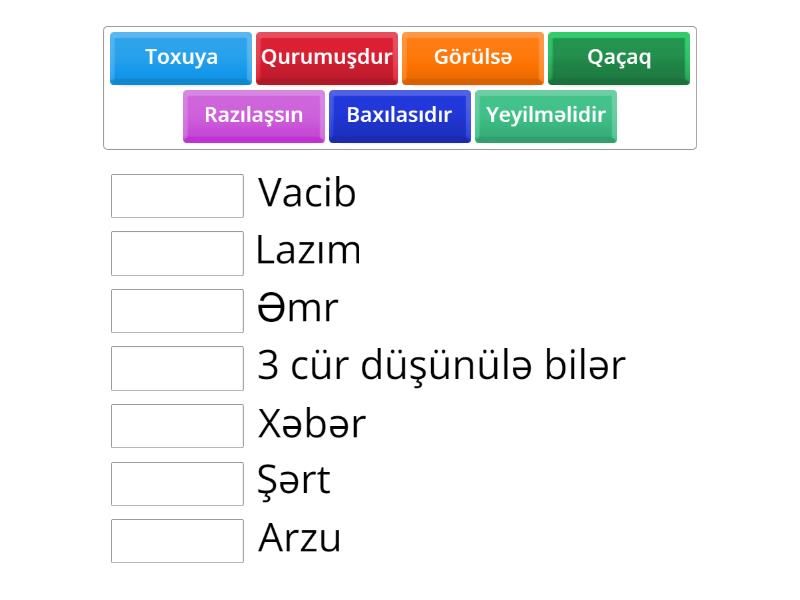Click the empty box beside Vacib
800x600 pixels.
pyautogui.click(x=178, y=196)
